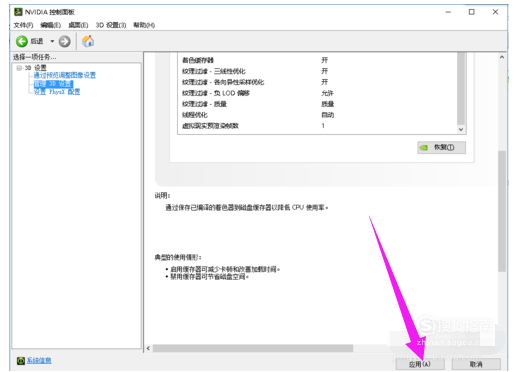Image resolution: width=517 pixels, height=372 pixels.
Task: Click the 3D 设置 tree root label
Action: point(36,68)
